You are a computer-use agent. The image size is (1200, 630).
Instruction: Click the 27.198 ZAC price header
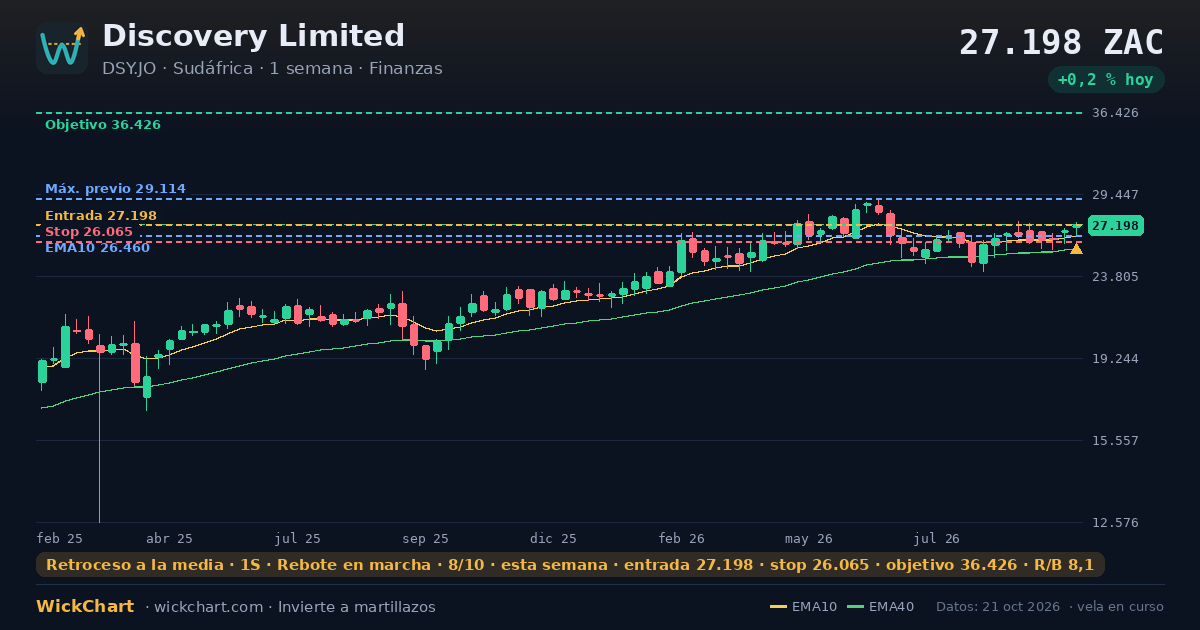[x=1061, y=42]
